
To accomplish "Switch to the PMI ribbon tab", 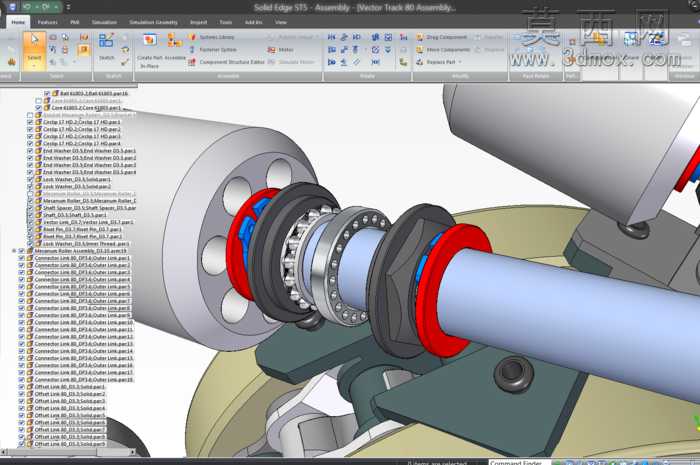I will tap(75, 22).
